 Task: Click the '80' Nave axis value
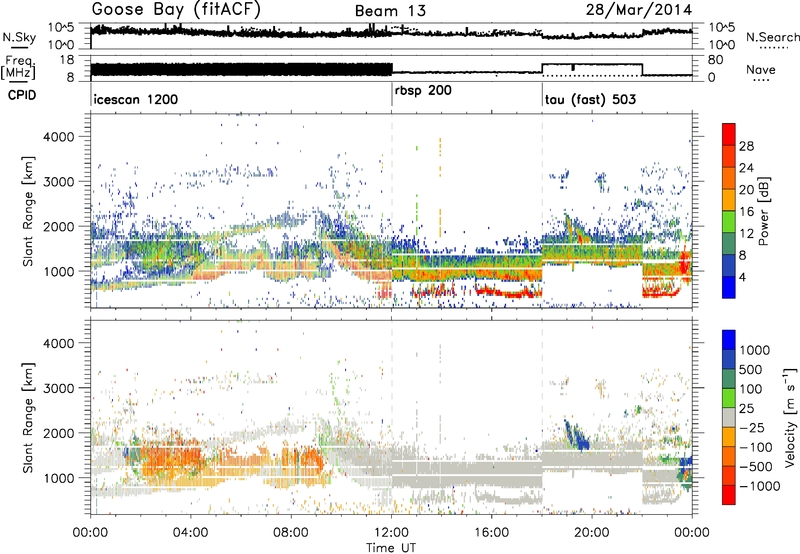[x=715, y=60]
